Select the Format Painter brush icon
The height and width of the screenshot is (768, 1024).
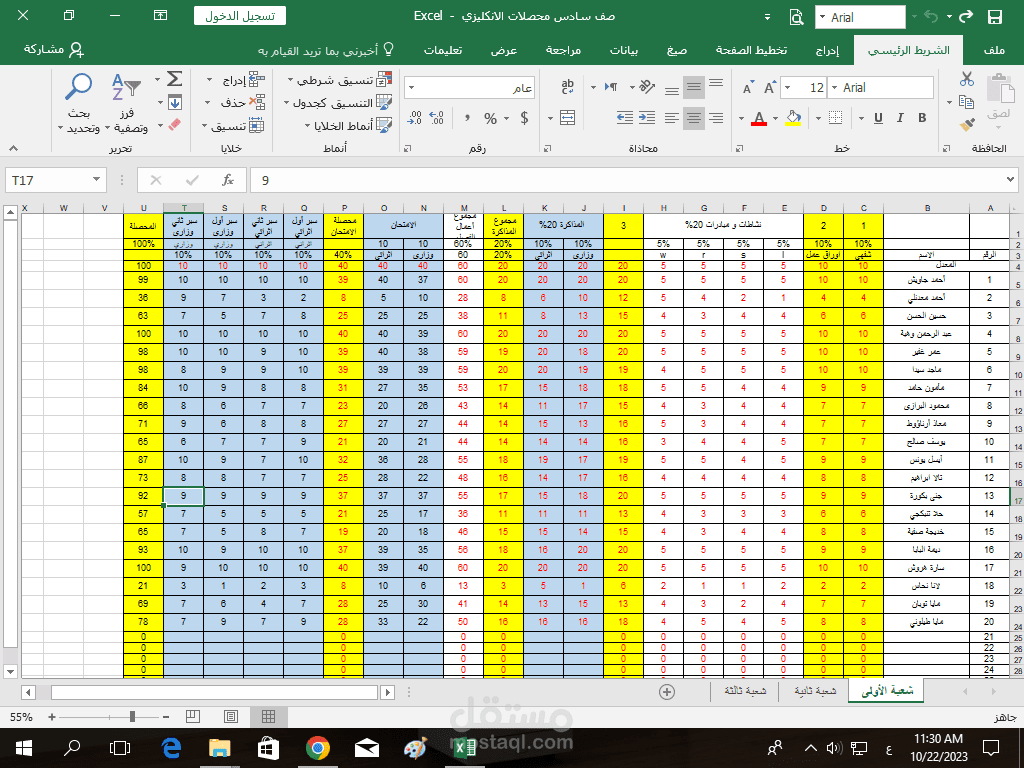(967, 124)
